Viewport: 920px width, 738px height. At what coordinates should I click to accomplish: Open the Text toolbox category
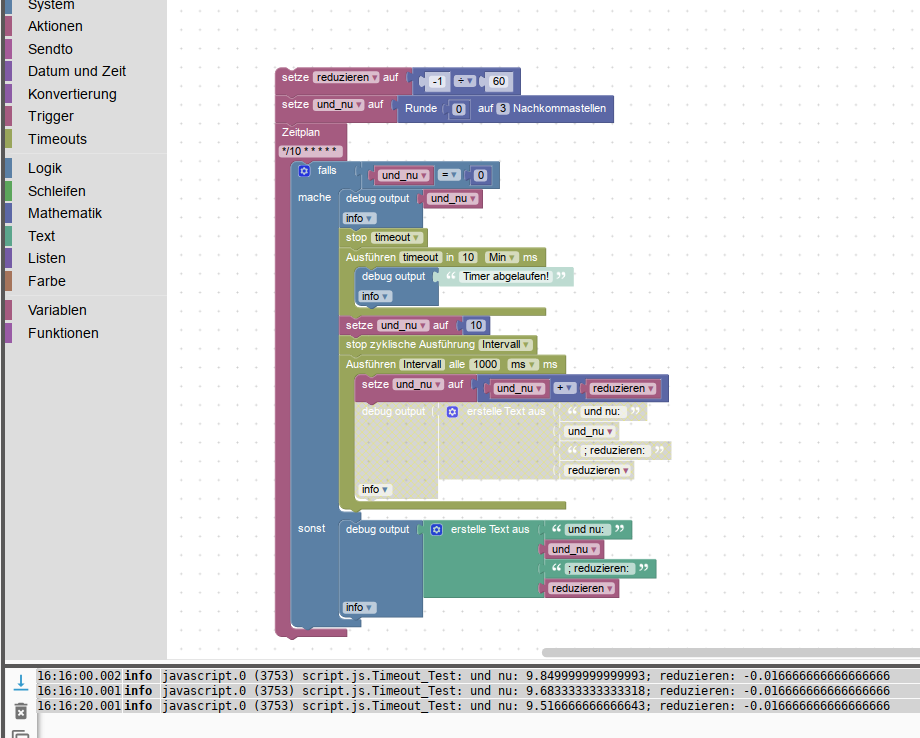(x=42, y=236)
